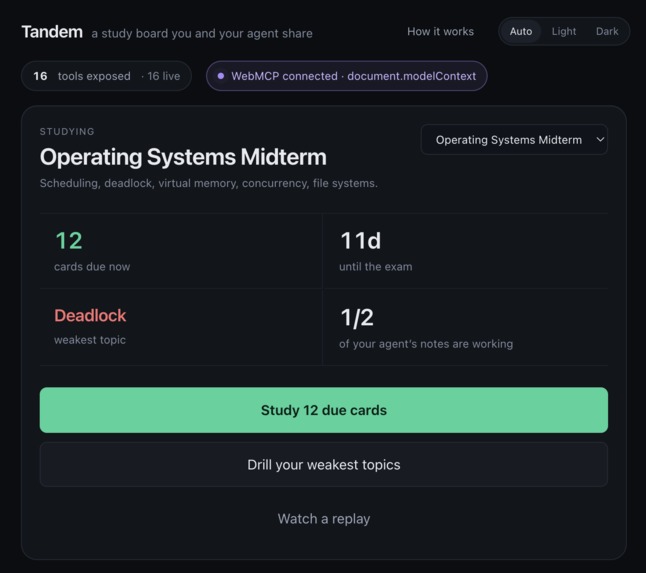
Task: Click the STUDYING label
Action: (67, 132)
